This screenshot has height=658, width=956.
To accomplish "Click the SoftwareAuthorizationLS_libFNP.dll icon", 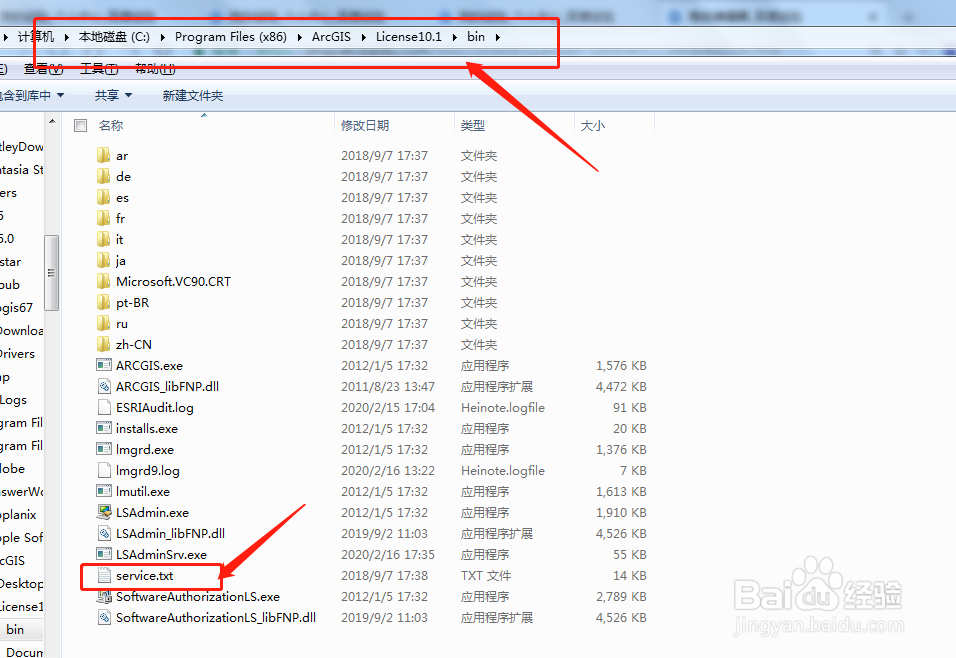I will tap(104, 617).
